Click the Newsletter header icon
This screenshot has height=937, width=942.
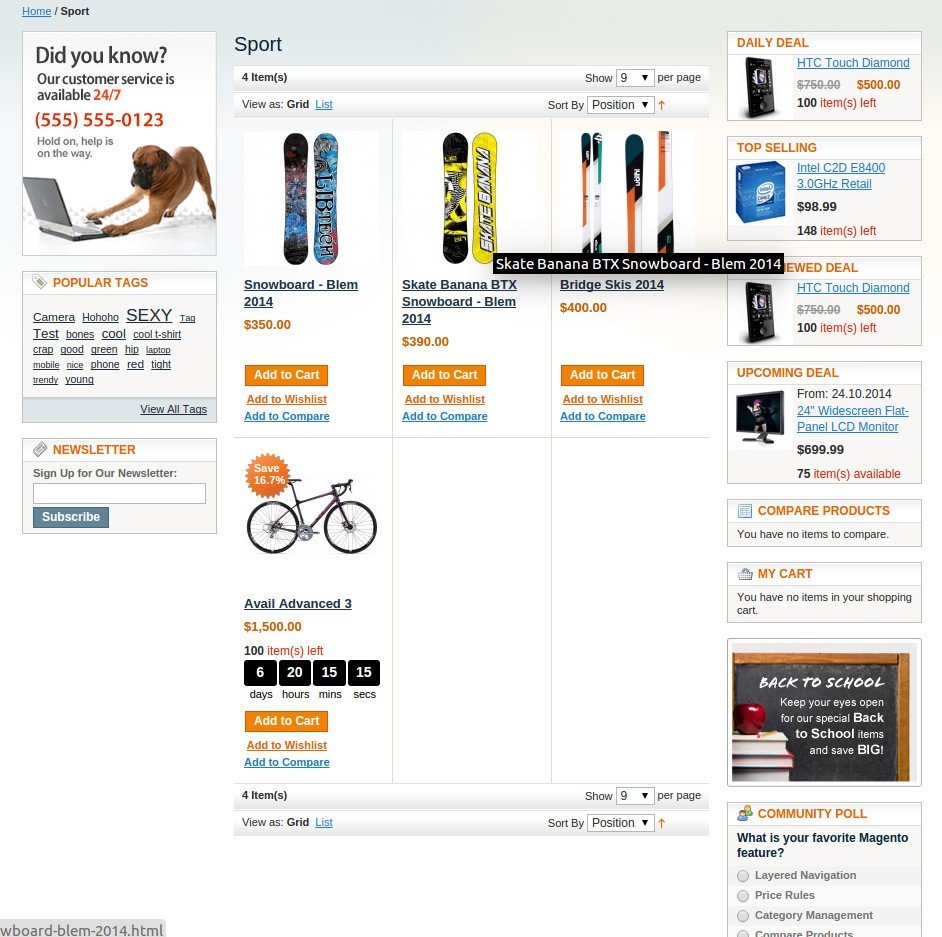point(40,449)
